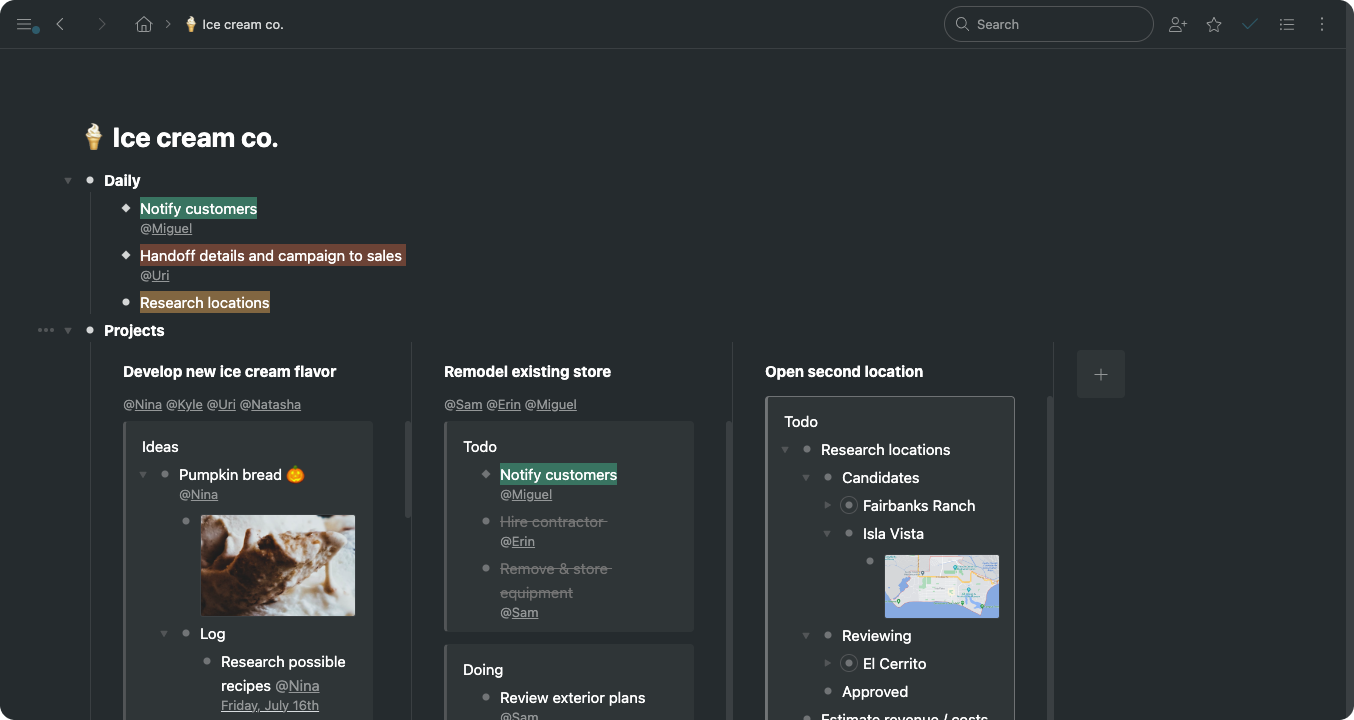Star this Ice cream co. page
The image size is (1354, 720).
coord(1214,25)
